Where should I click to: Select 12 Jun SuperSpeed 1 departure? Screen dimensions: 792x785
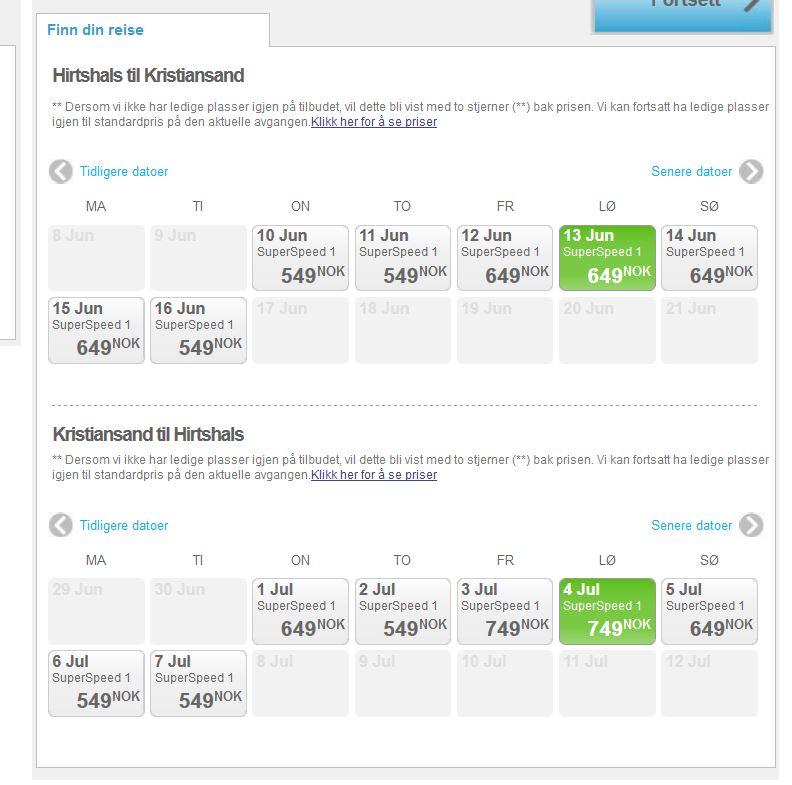pos(504,258)
